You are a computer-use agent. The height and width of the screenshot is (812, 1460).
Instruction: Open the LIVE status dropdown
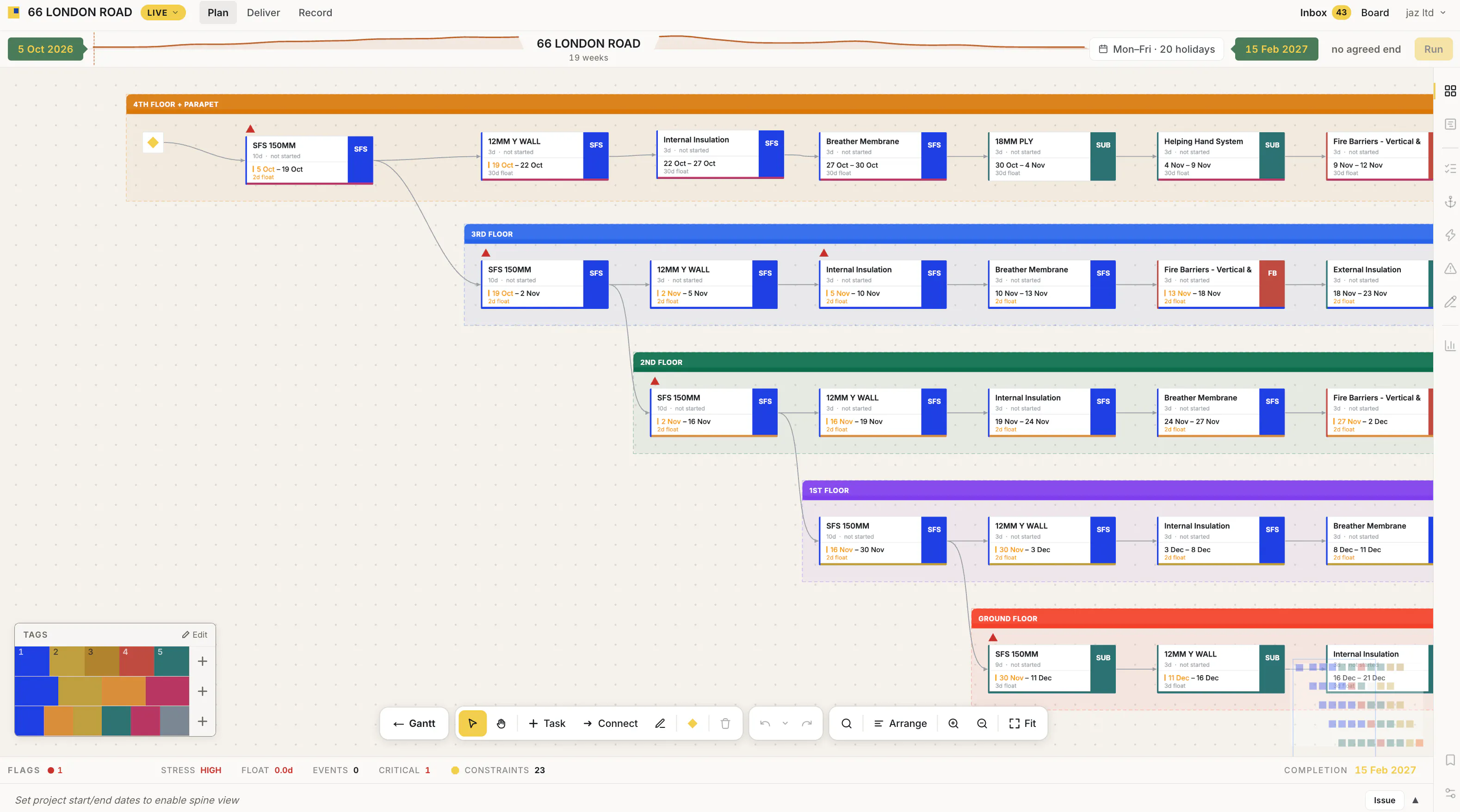[x=163, y=12]
